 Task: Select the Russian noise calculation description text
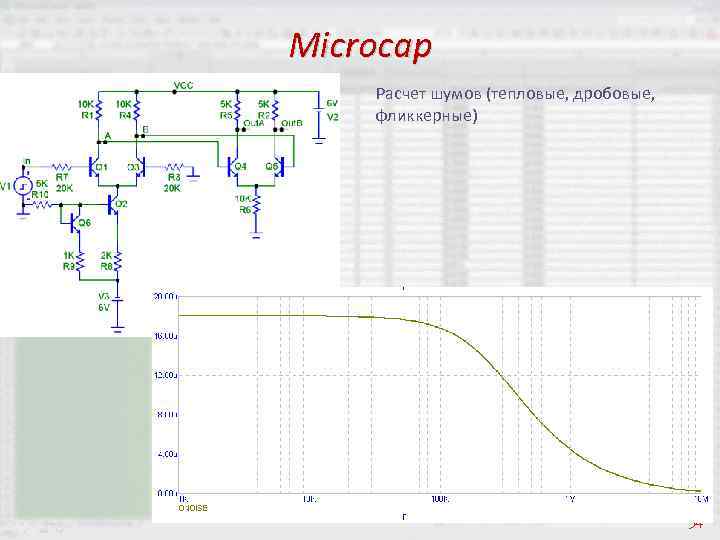[x=515, y=105]
